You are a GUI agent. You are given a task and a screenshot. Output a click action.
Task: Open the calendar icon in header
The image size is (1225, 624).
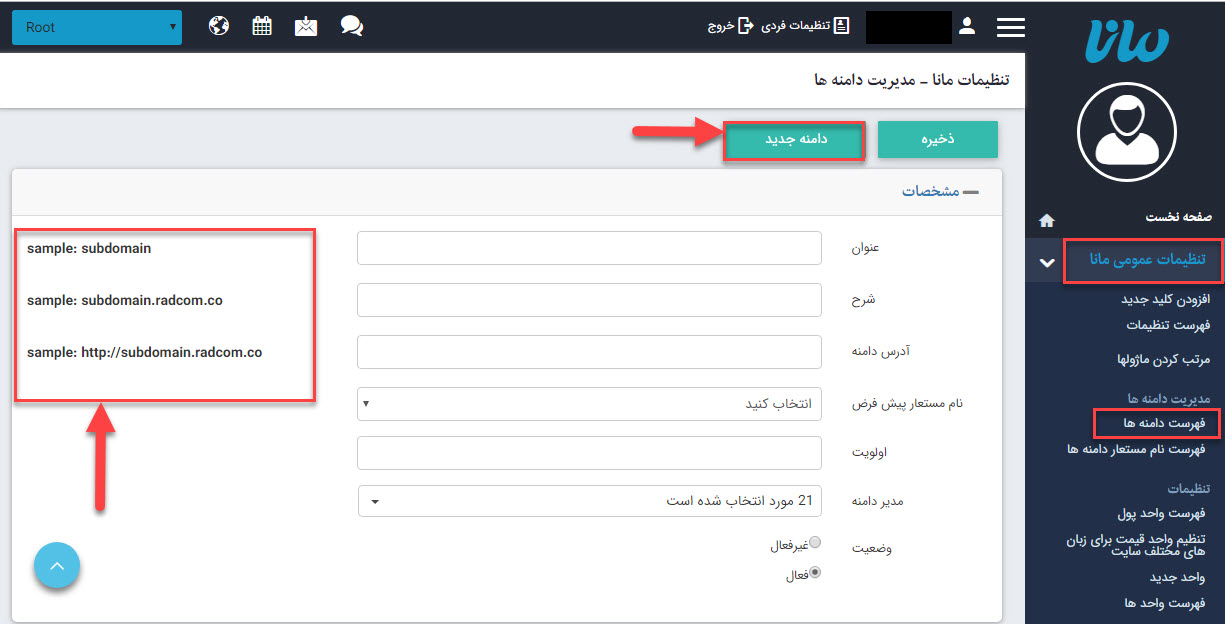(x=262, y=27)
